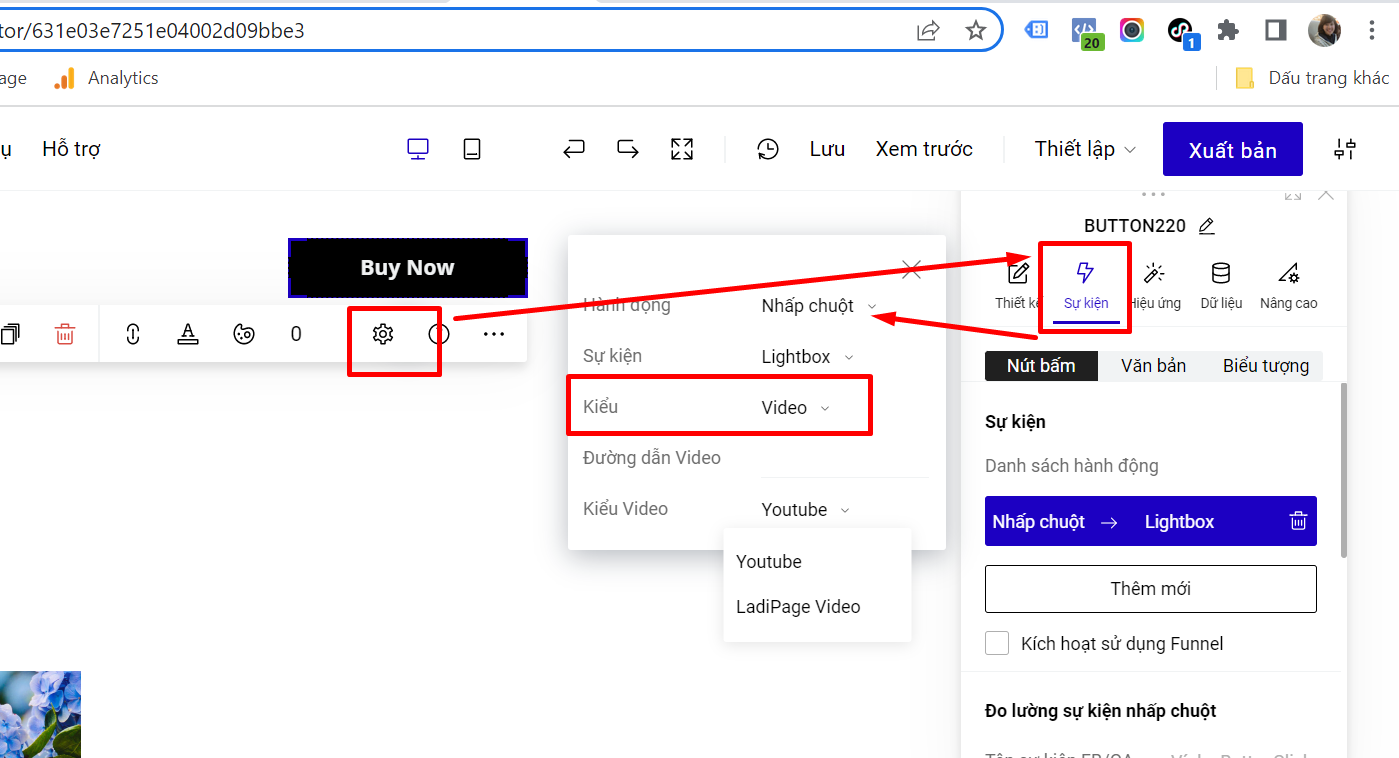Viewport: 1399px width, 758px height.
Task: Select the Văn bản tab
Action: pos(1153,366)
